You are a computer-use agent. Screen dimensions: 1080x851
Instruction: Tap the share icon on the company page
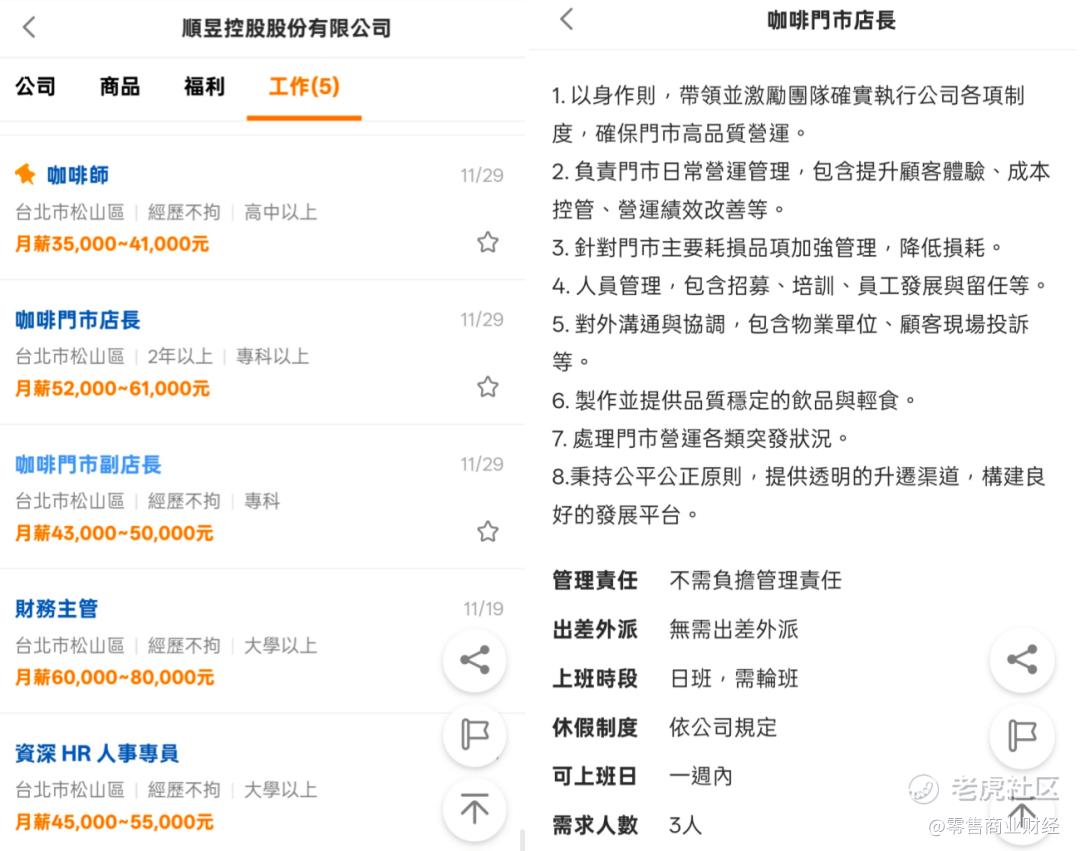coord(475,660)
